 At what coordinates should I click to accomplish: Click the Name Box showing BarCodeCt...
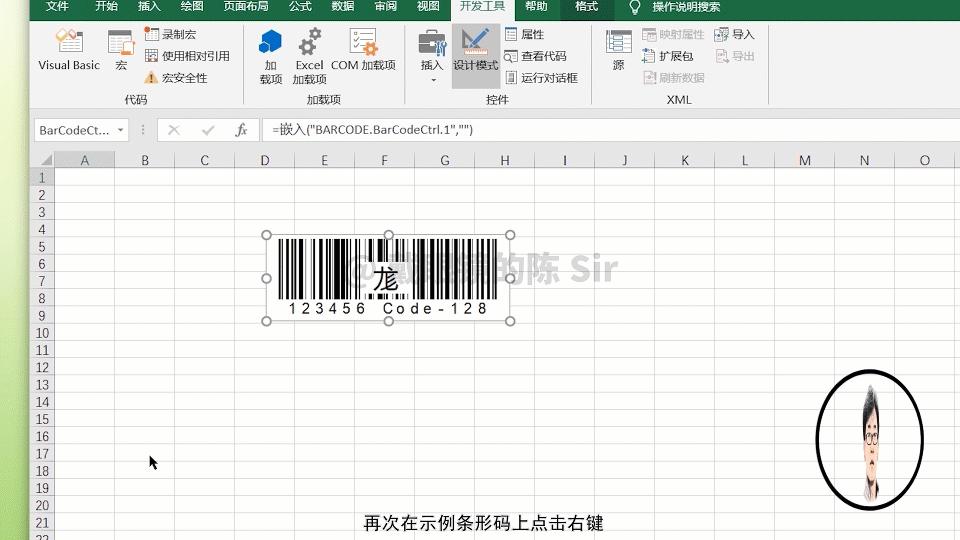pos(74,130)
